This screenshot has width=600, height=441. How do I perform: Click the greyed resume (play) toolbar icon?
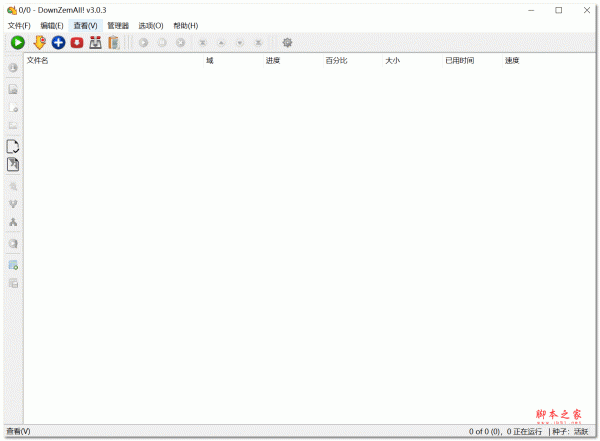click(x=143, y=42)
